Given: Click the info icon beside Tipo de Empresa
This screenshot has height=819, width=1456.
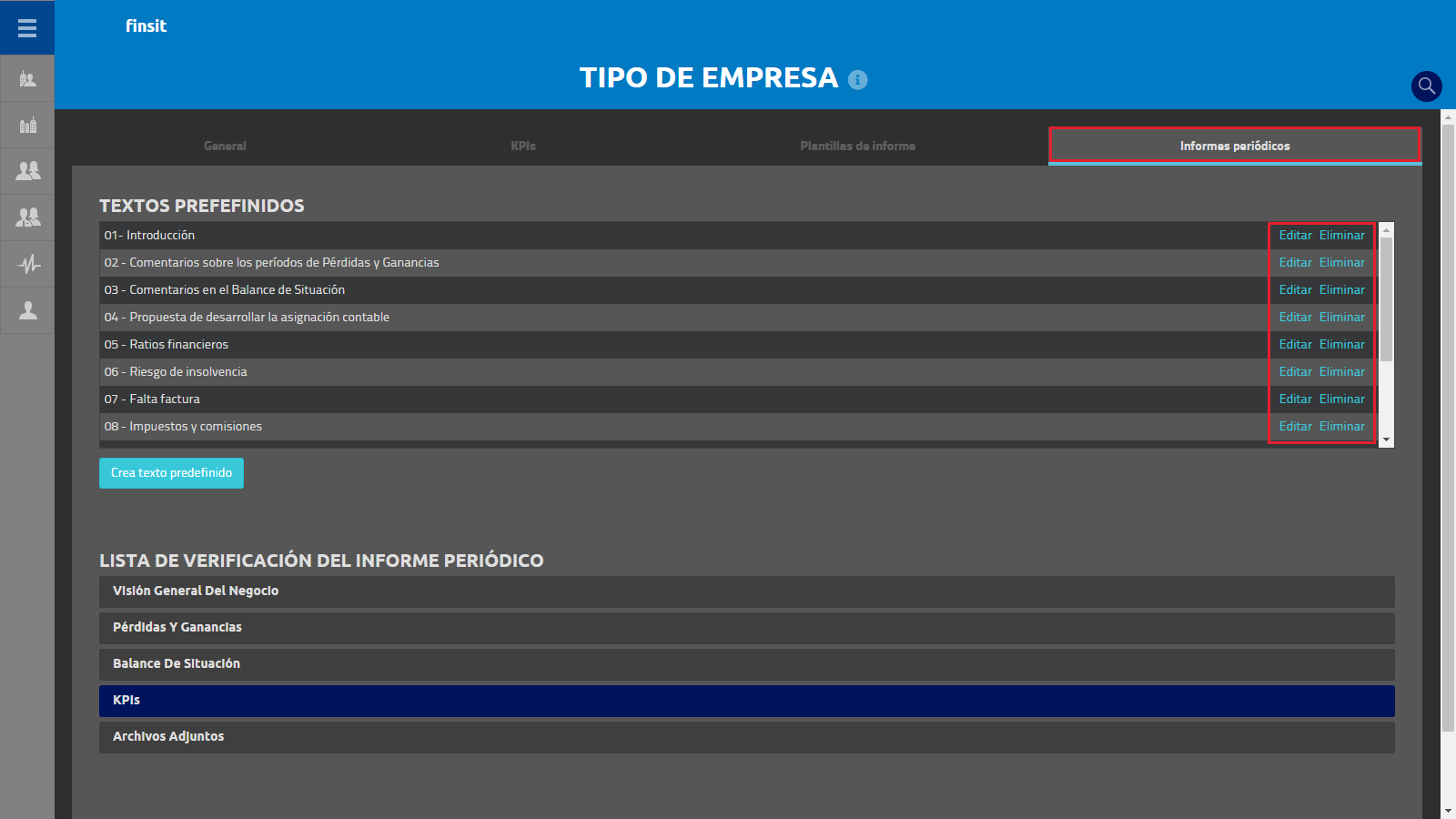Looking at the screenshot, I should click(x=858, y=80).
